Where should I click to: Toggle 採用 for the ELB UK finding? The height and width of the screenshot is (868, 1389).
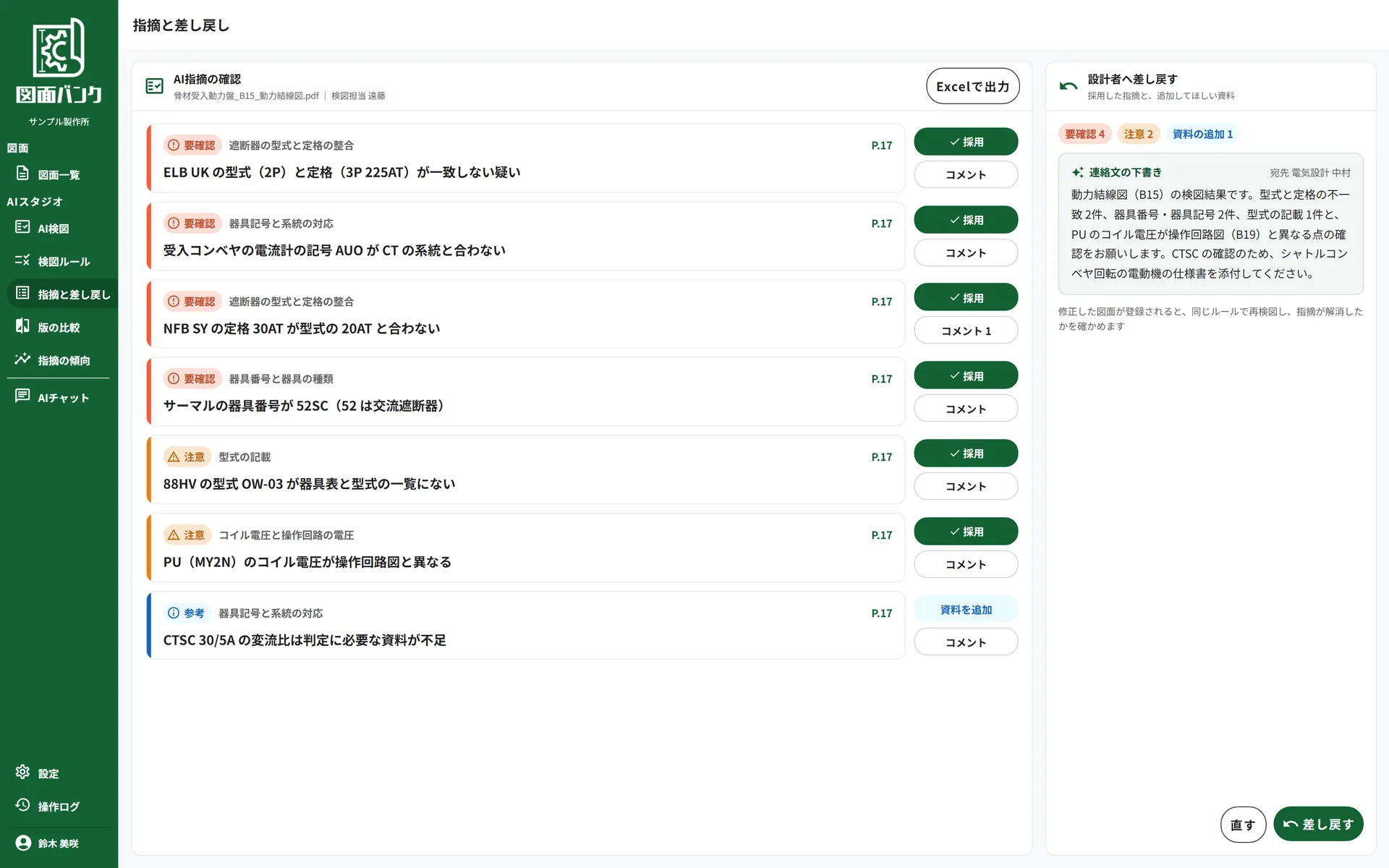tap(966, 142)
